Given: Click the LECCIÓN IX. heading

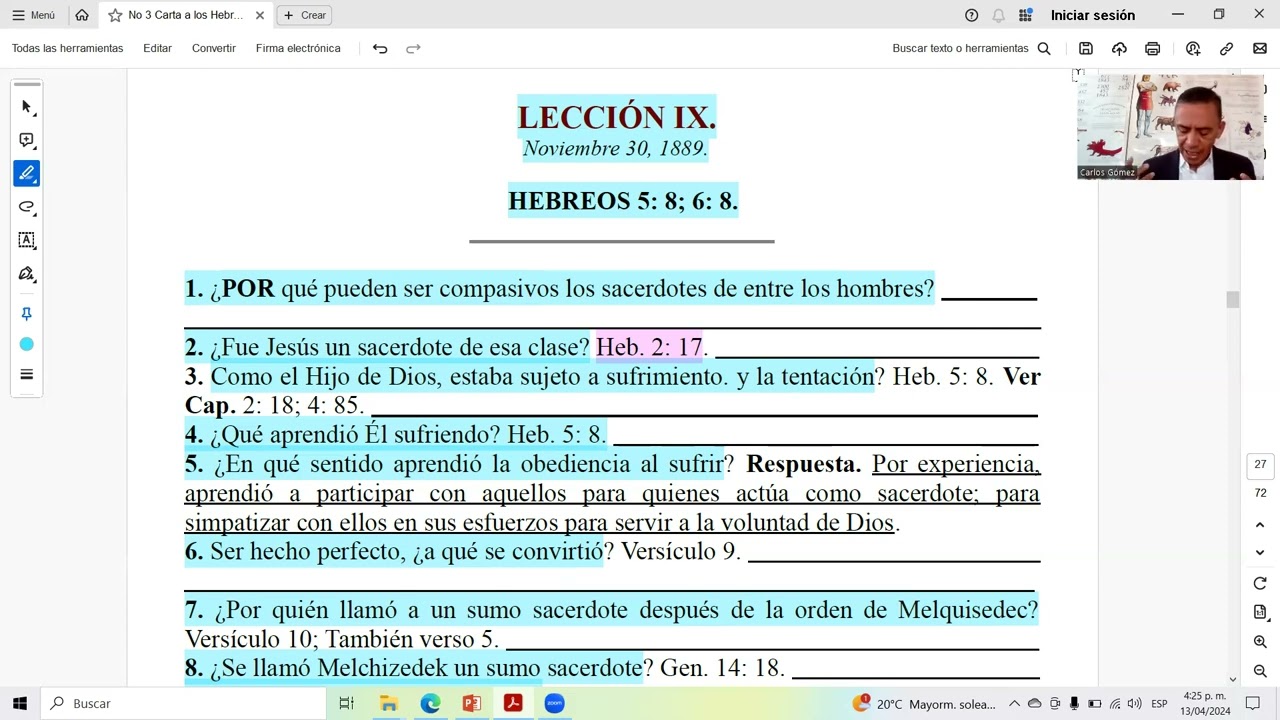Looking at the screenshot, I should [617, 117].
